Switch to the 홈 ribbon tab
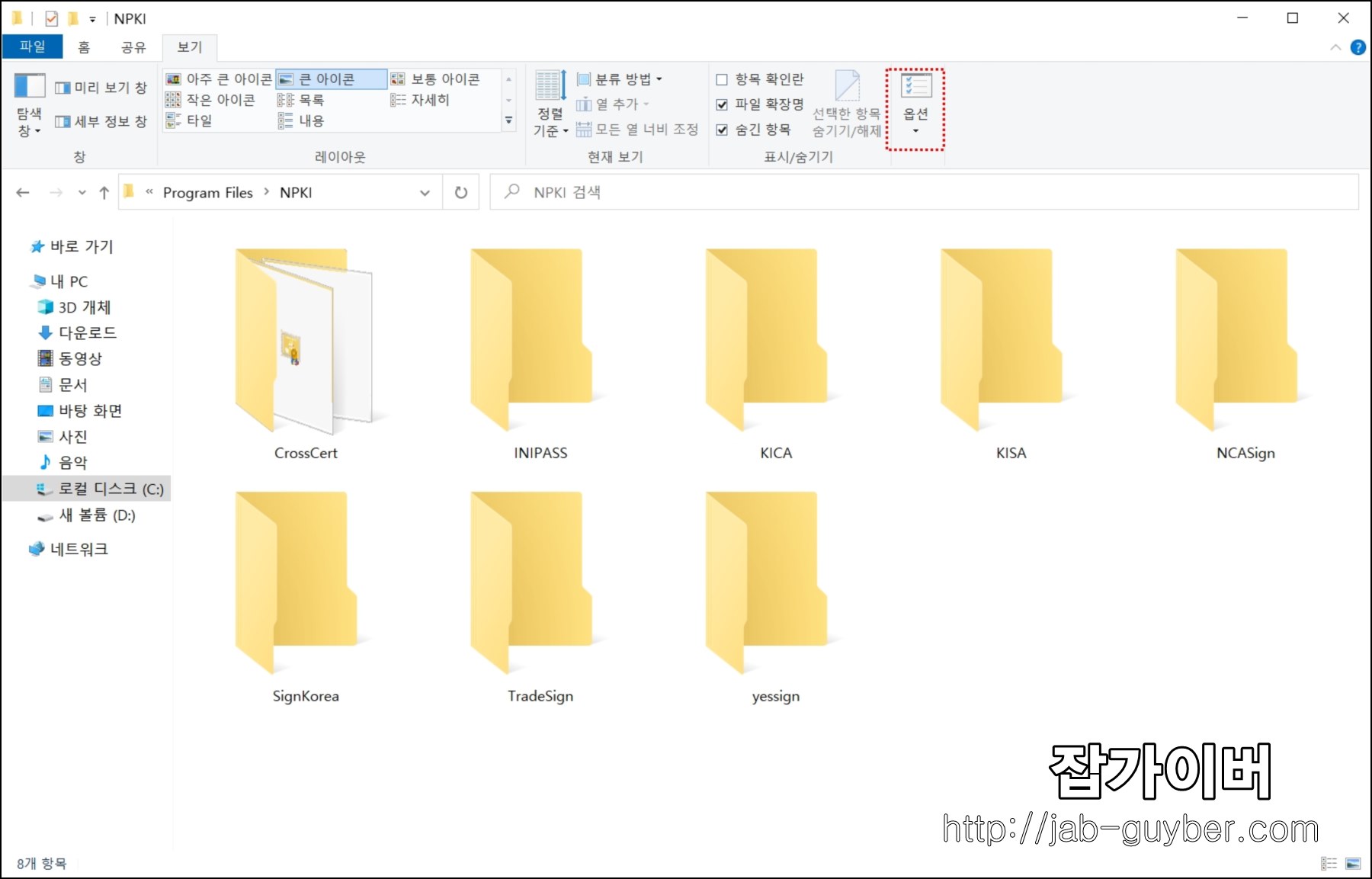The height and width of the screenshot is (879, 1372). coord(84,47)
